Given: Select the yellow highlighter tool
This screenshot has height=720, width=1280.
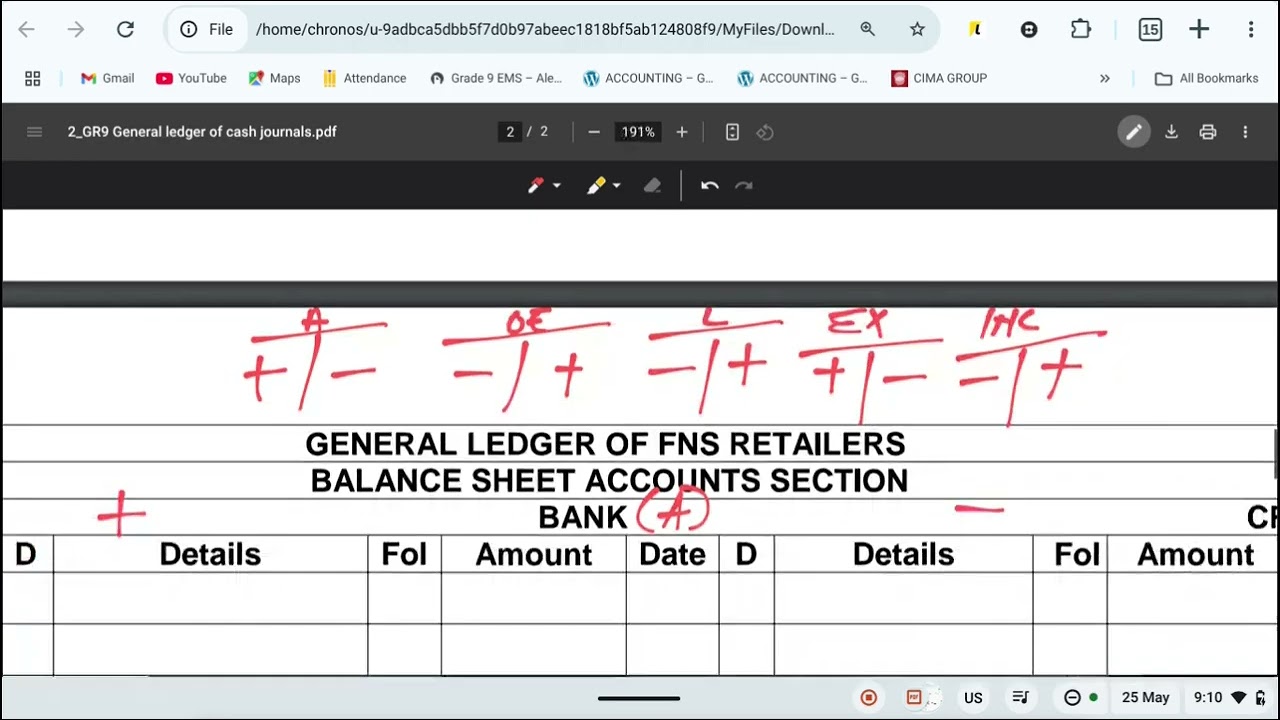Looking at the screenshot, I should tap(596, 185).
